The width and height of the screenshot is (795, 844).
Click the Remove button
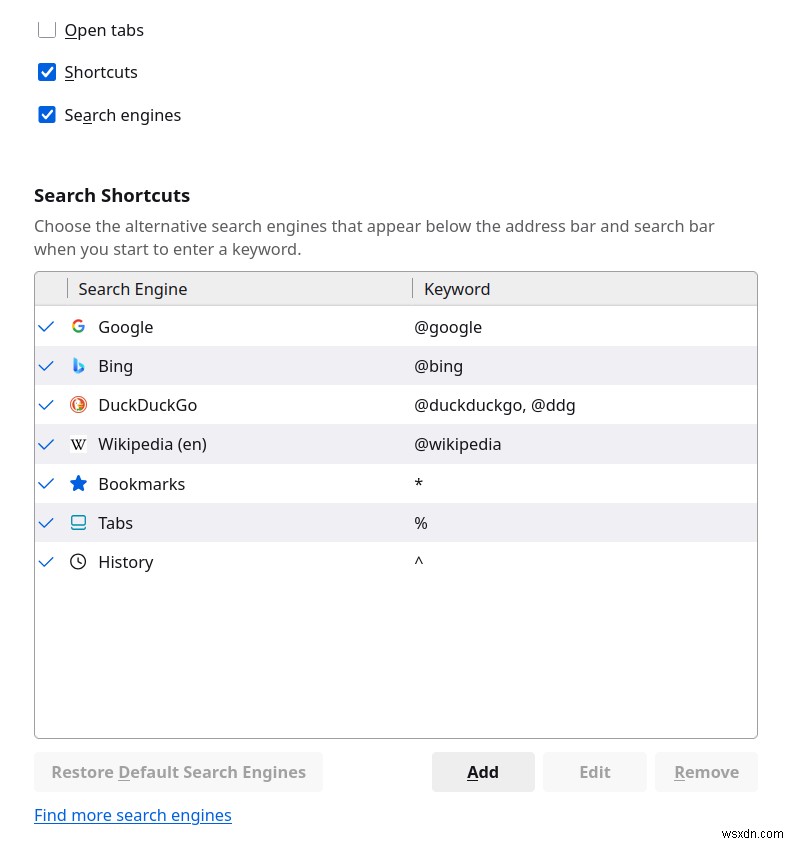pyautogui.click(x=706, y=772)
